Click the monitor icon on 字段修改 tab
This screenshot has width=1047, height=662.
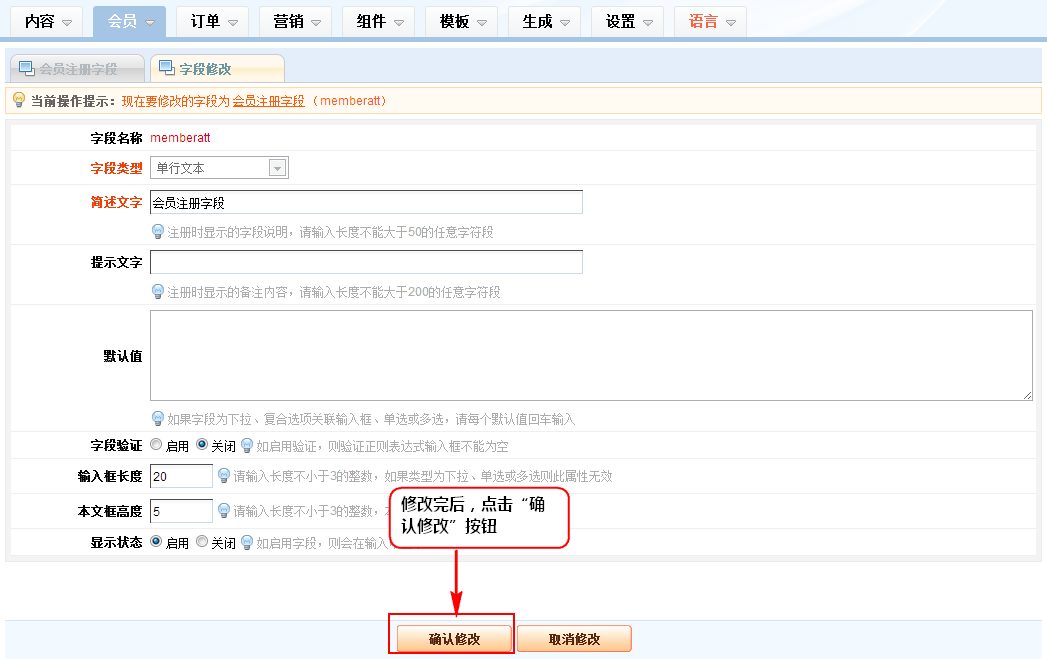[x=166, y=69]
